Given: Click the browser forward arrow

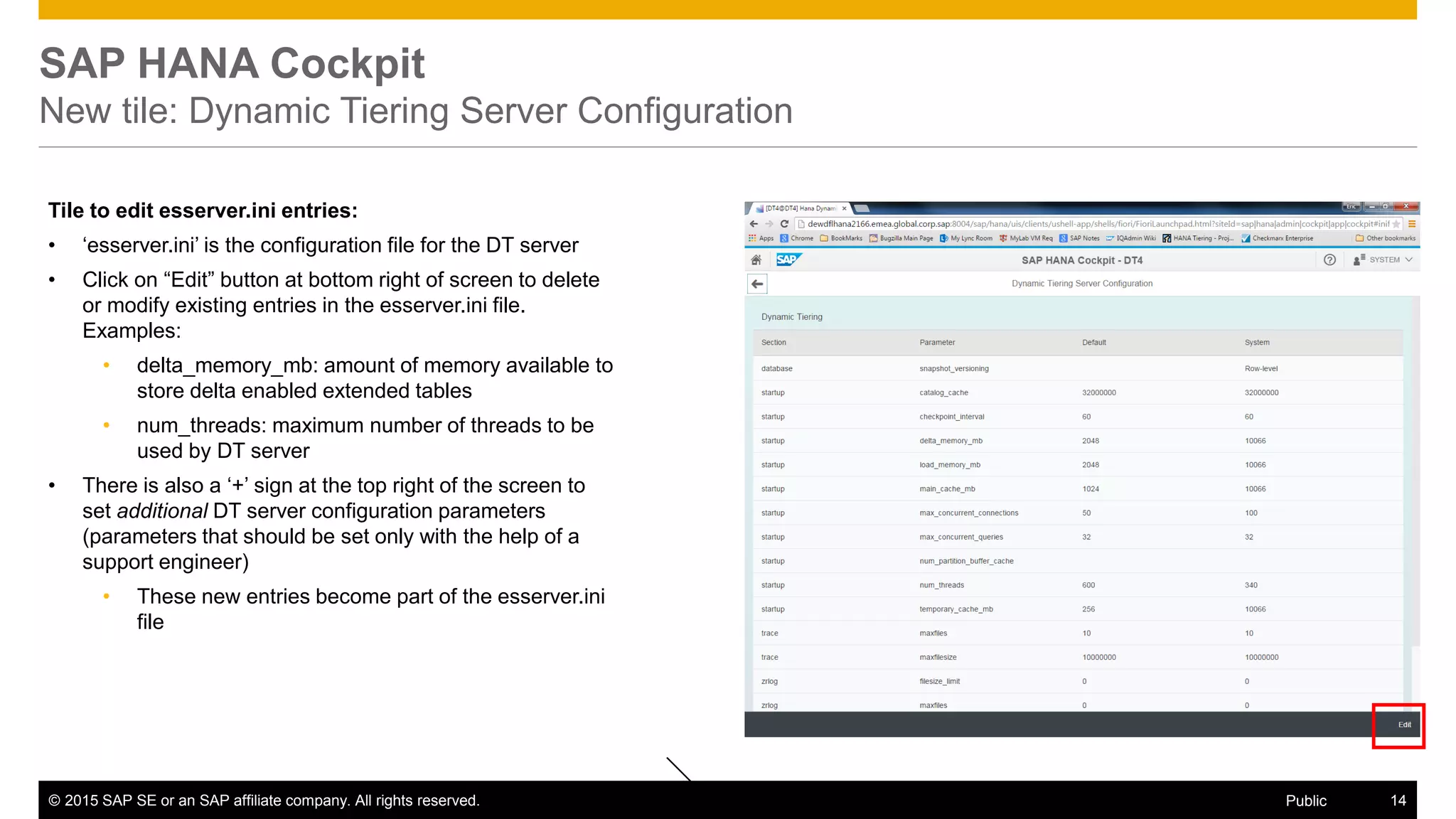Looking at the screenshot, I should coord(769,224).
